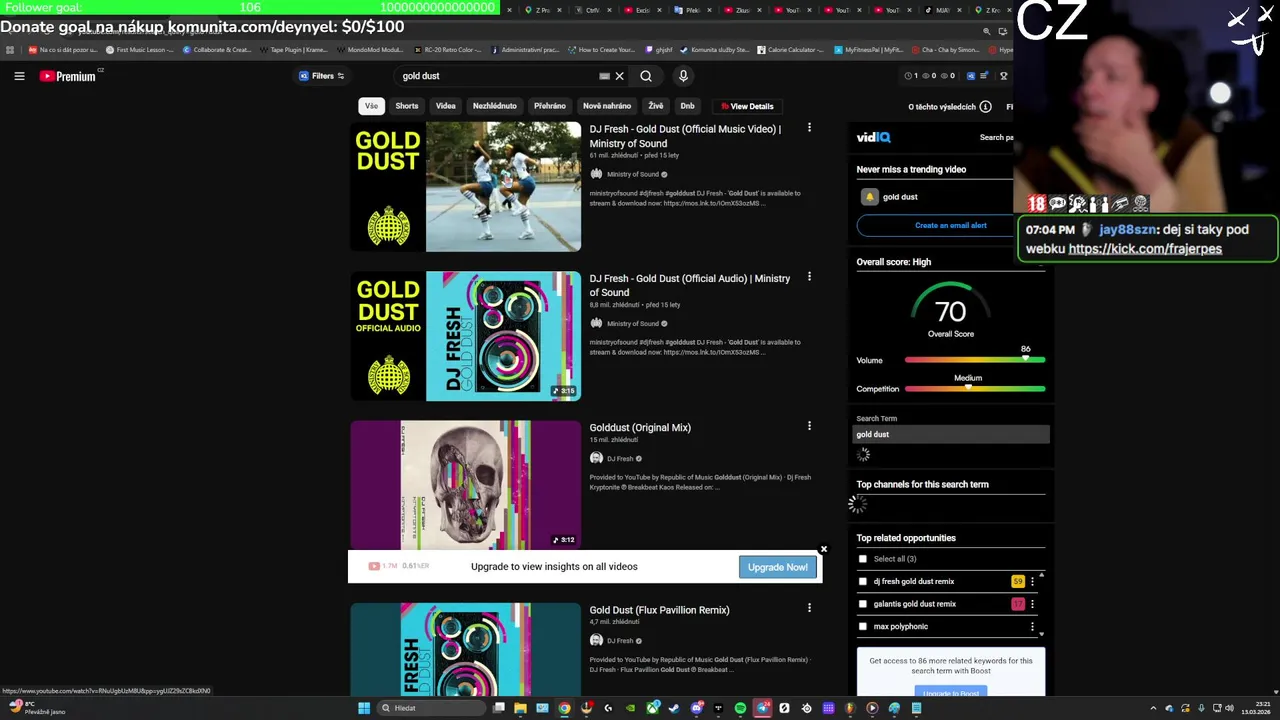The image size is (1280, 720).
Task: Open Steam from the taskbar
Action: coord(674,708)
